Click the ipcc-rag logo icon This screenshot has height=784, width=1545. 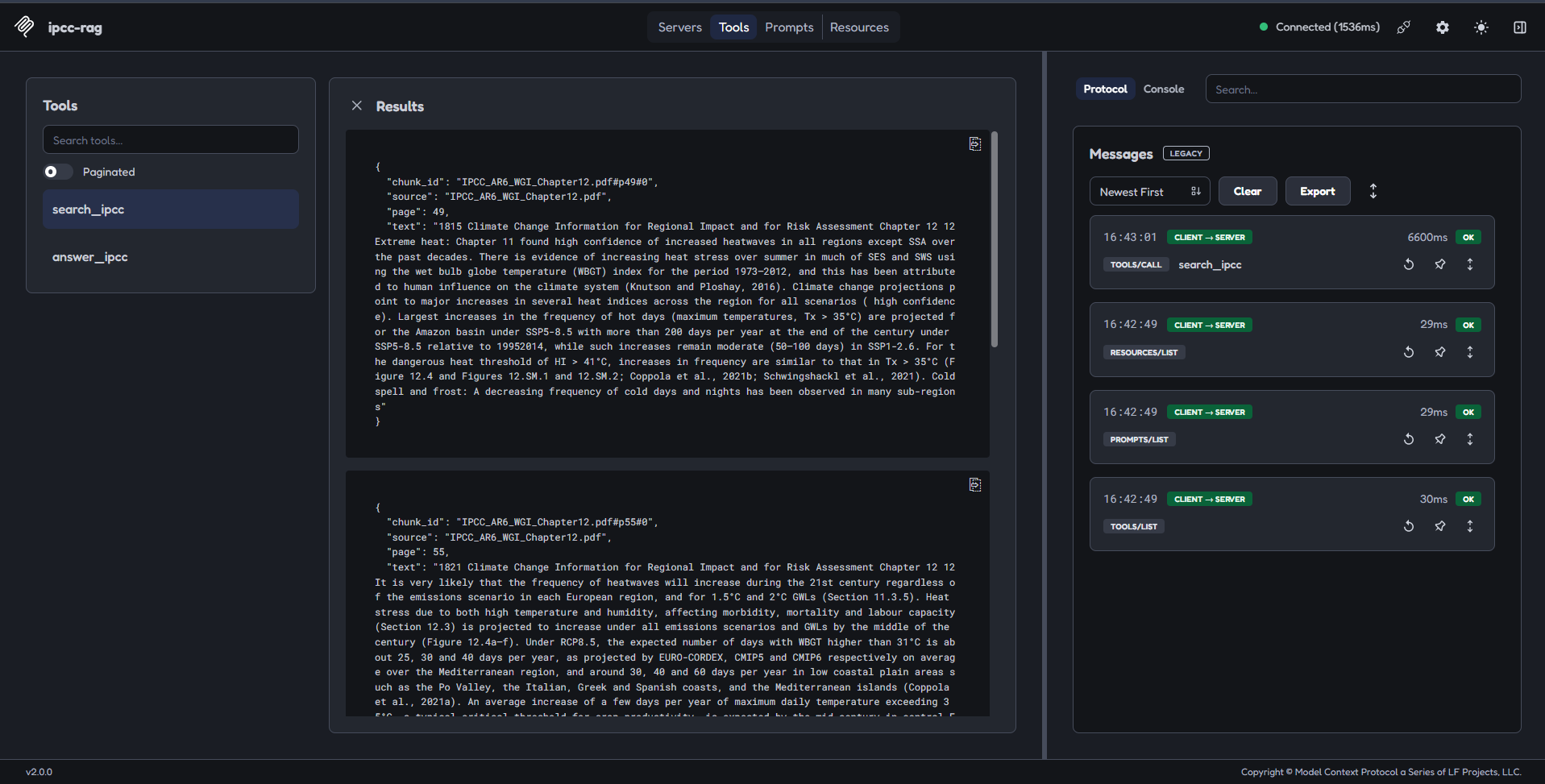(x=25, y=27)
